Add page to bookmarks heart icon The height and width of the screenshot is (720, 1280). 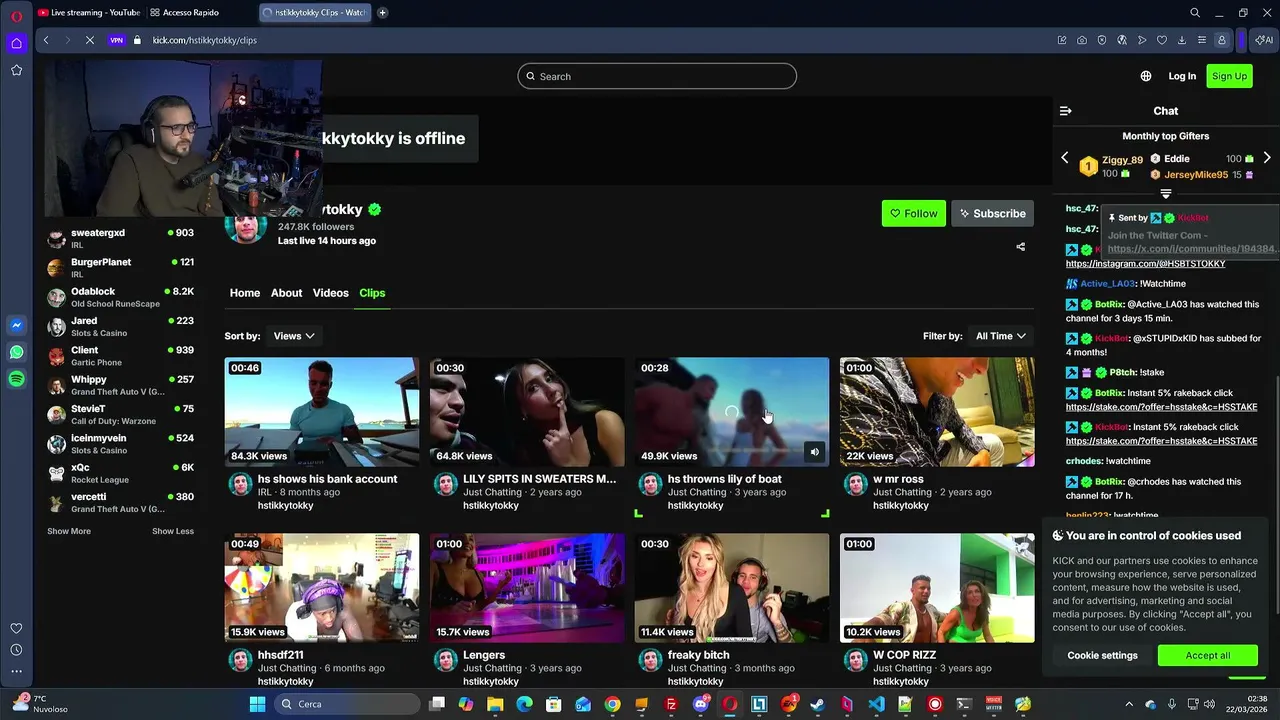(x=1162, y=40)
